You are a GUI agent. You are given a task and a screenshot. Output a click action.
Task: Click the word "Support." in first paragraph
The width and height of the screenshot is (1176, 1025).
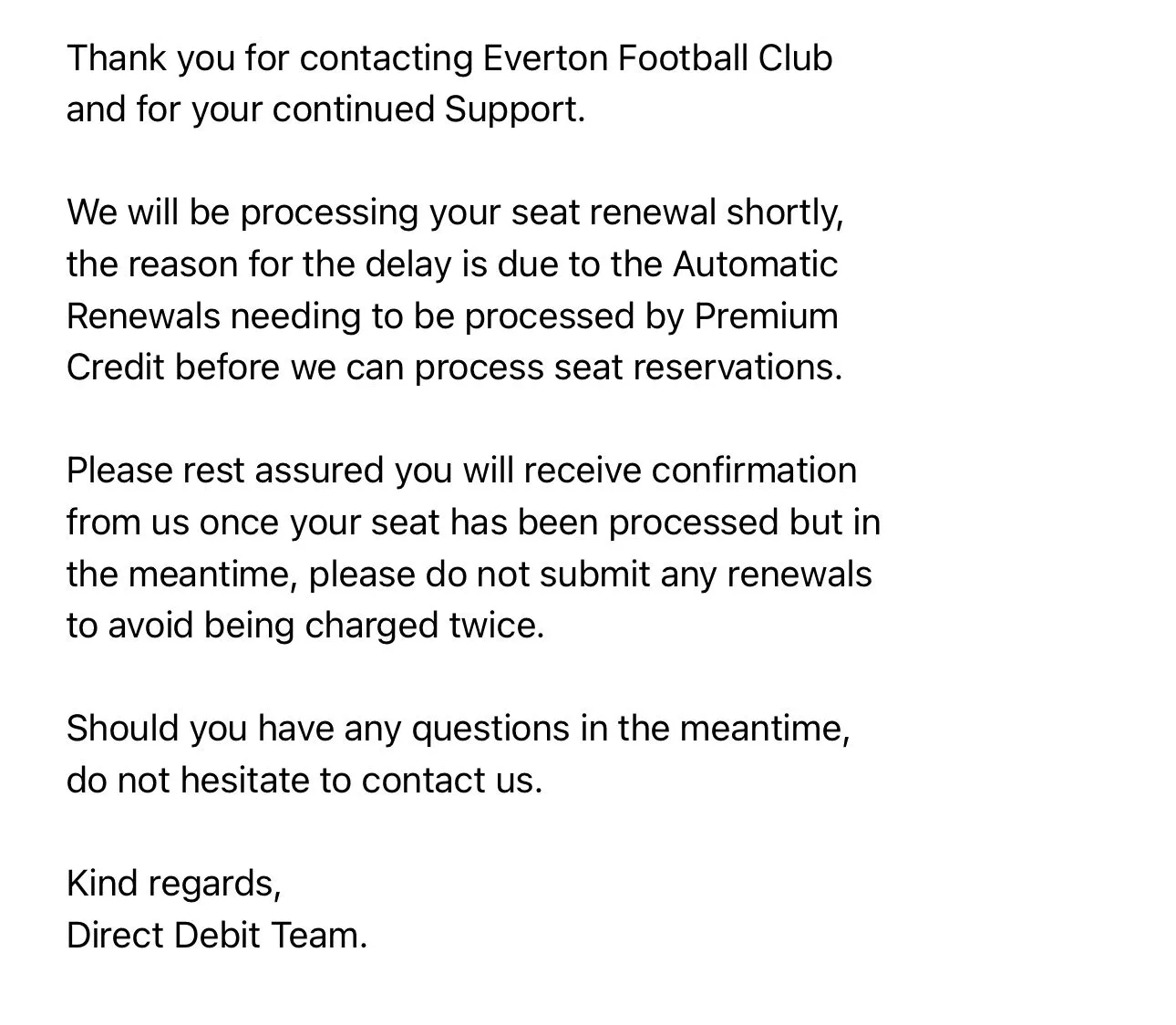coord(515,109)
